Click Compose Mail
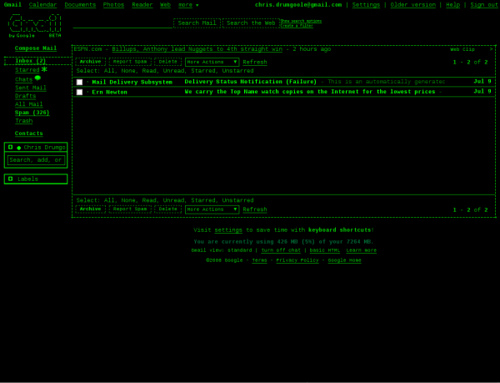 pyautogui.click(x=36, y=48)
